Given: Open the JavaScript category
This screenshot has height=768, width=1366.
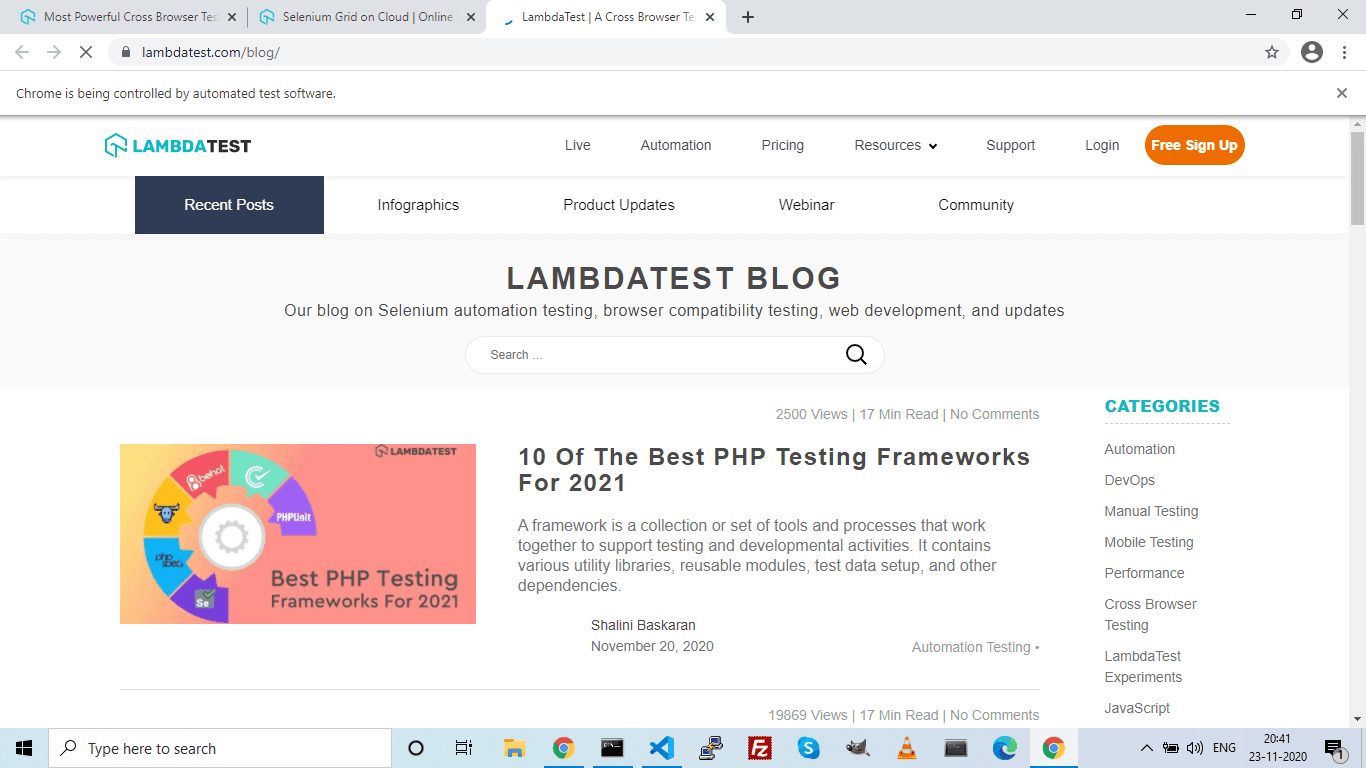Looking at the screenshot, I should tap(1138, 708).
